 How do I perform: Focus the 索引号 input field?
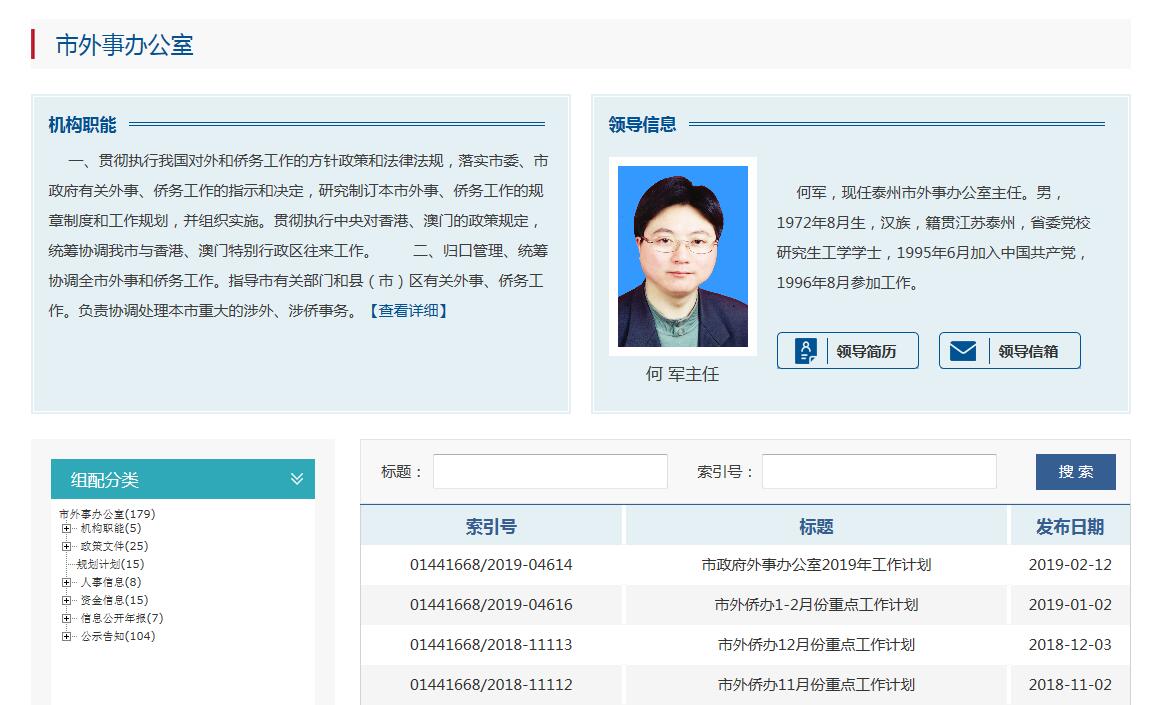click(879, 472)
